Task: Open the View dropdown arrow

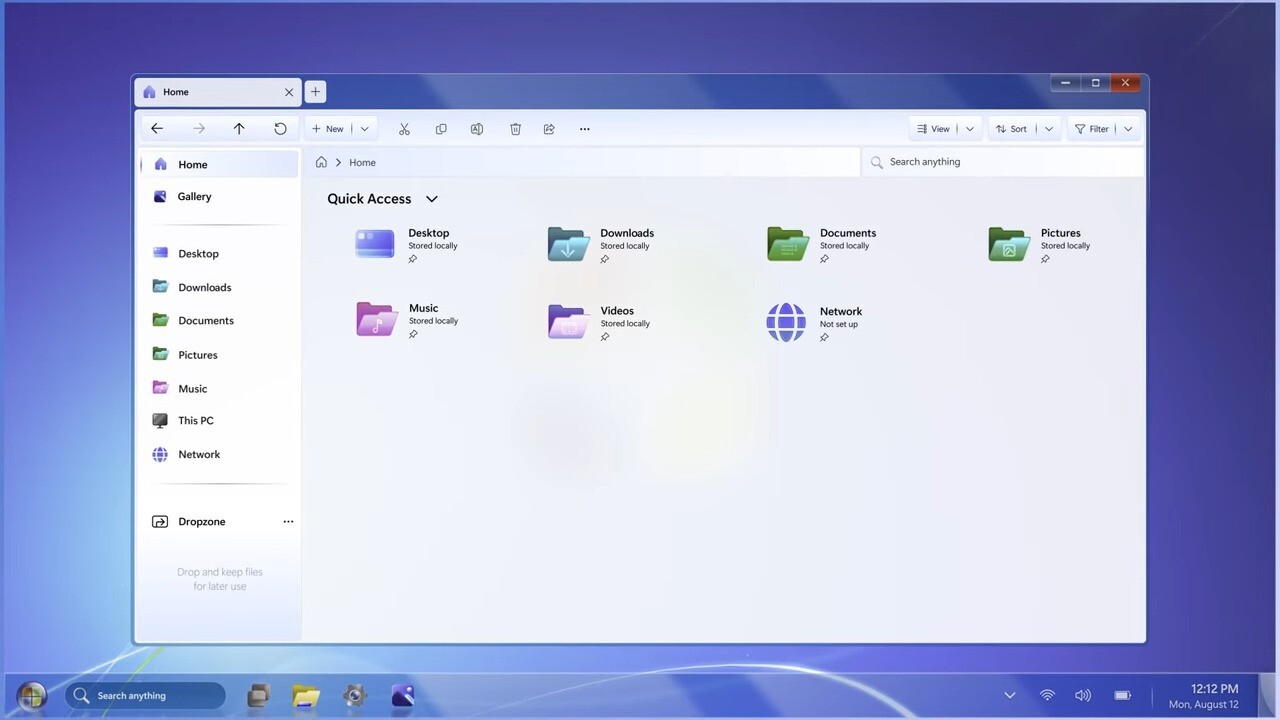Action: coord(969,129)
